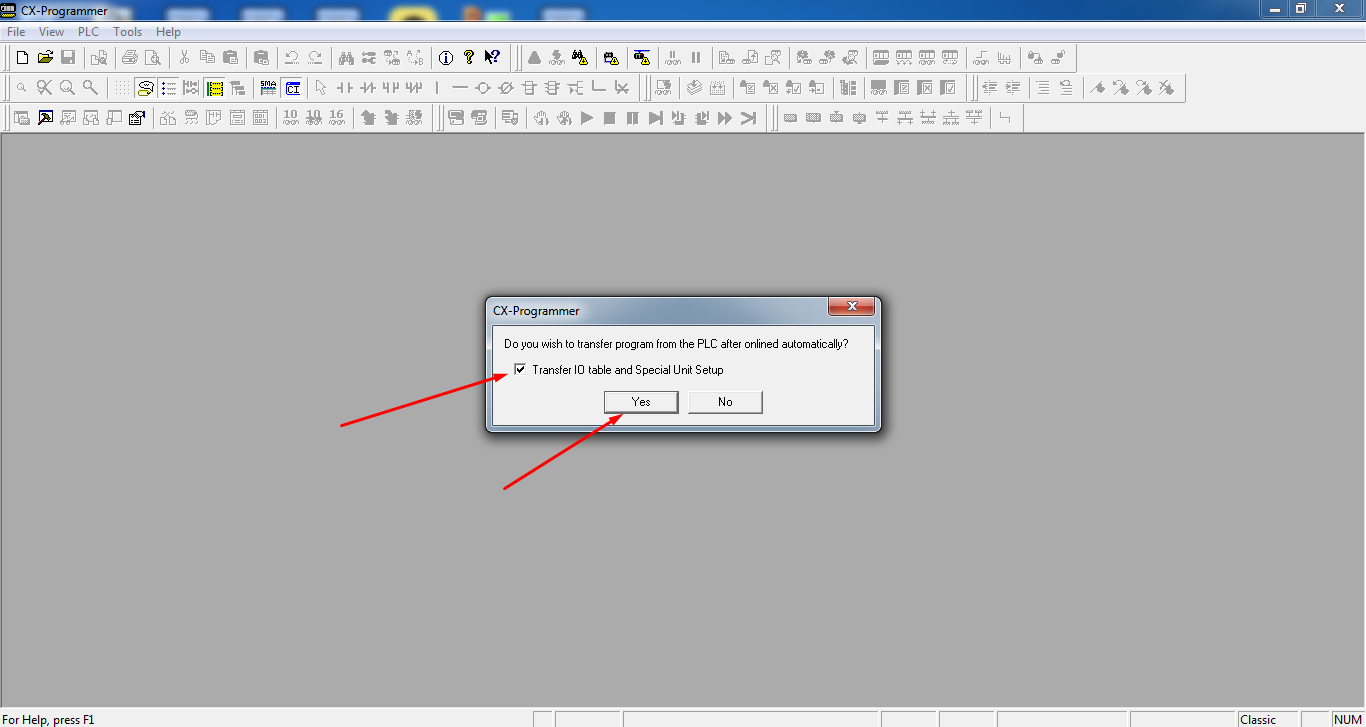The width and height of the screenshot is (1366, 727).
Task: Open the File menu
Action: click(16, 32)
